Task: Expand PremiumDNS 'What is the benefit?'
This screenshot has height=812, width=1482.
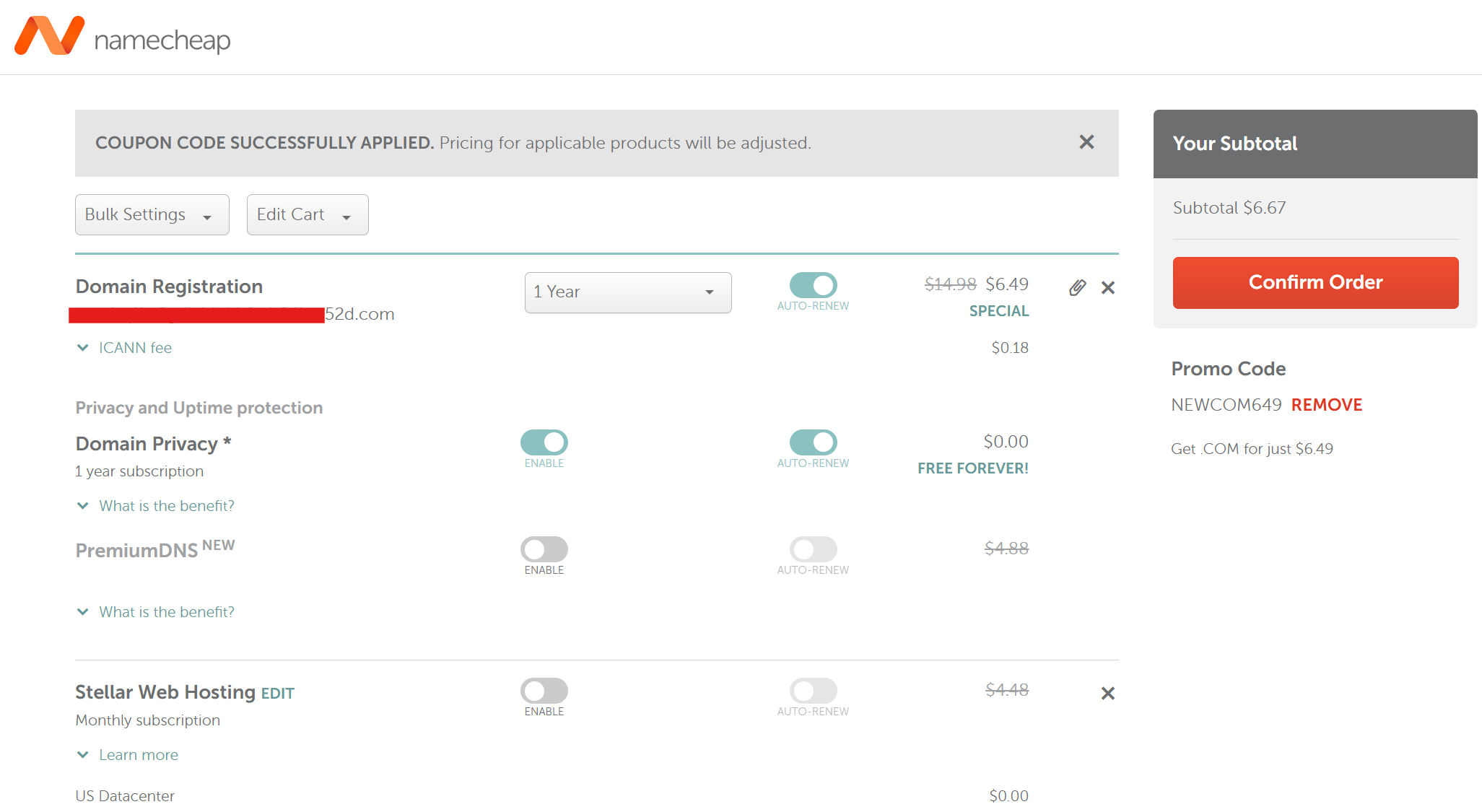Action: click(x=156, y=612)
